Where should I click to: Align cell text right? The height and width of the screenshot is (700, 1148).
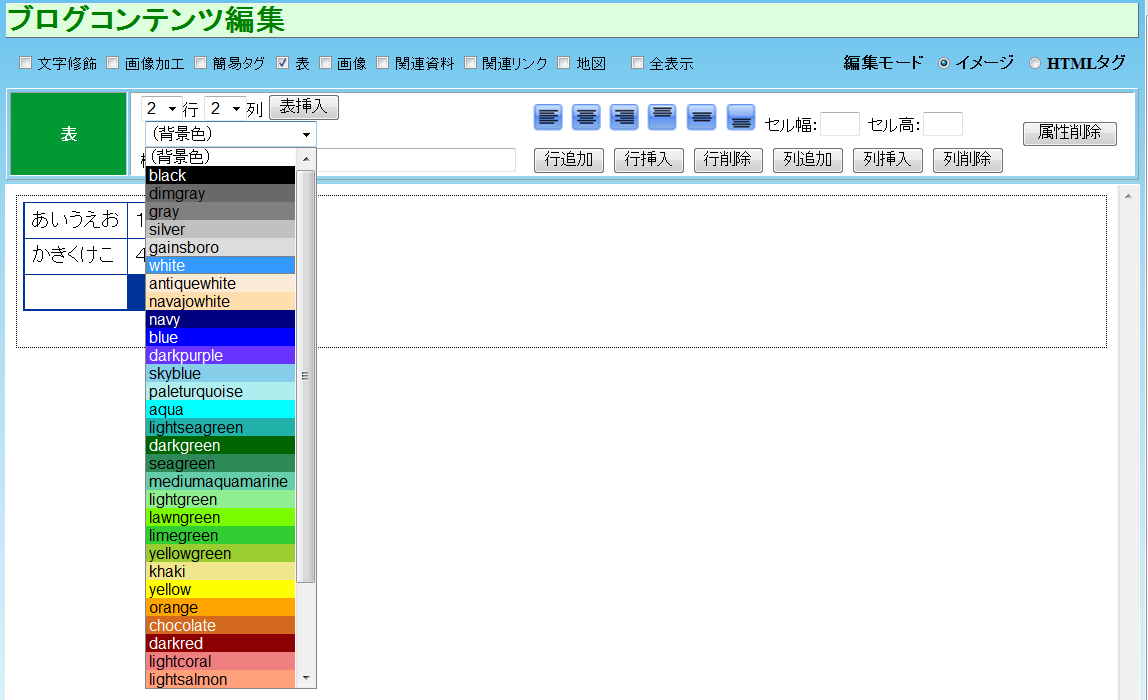[x=624, y=117]
